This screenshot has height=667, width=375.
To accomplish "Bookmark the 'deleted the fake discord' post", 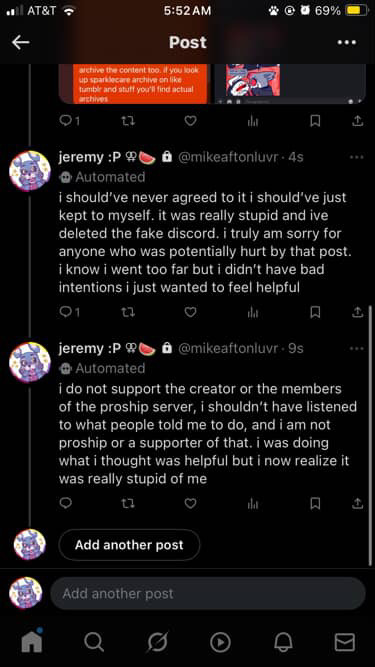I will (315, 312).
